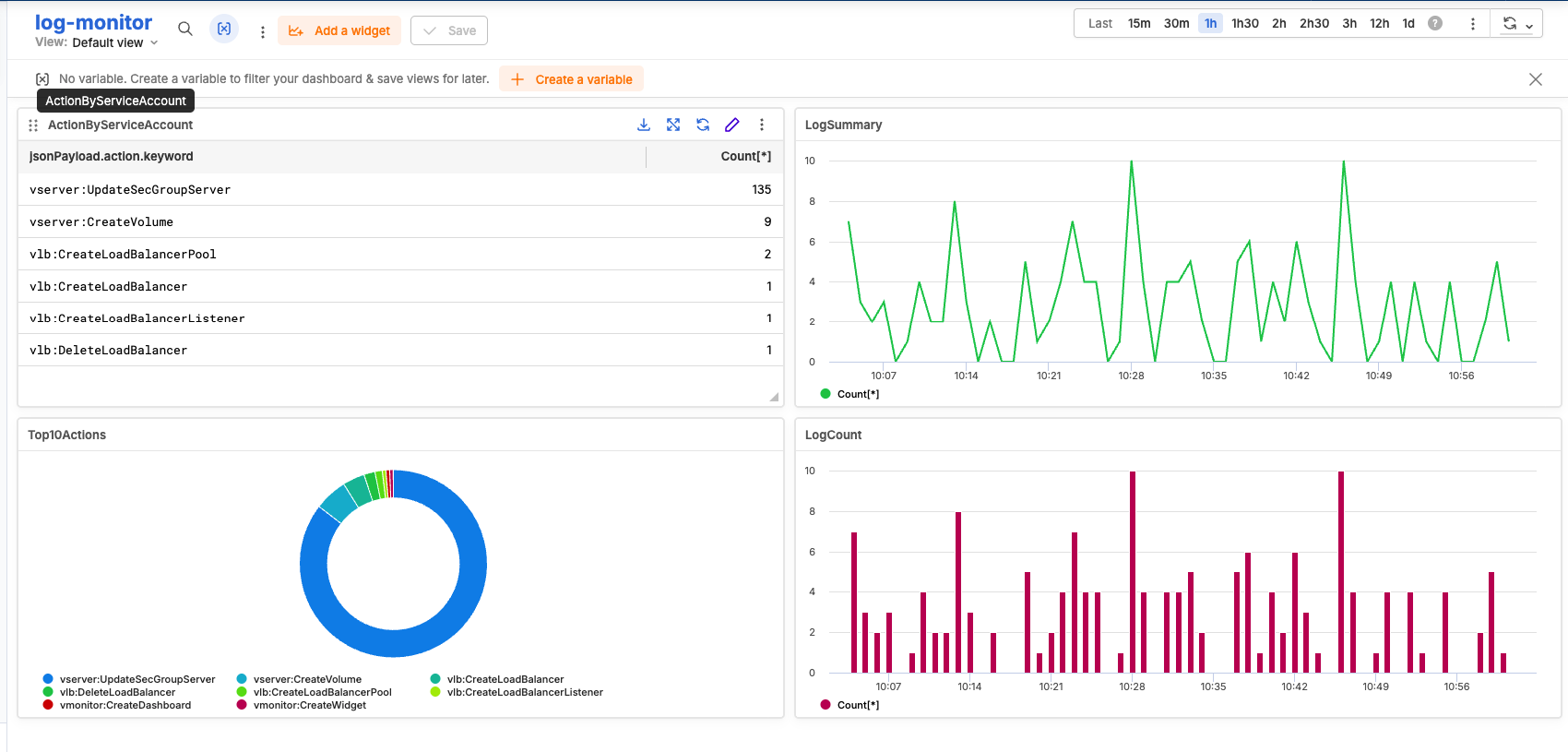This screenshot has width=1568, height=752.
Task: Download the ActionByServiceAccount widget data
Action: coord(644,125)
